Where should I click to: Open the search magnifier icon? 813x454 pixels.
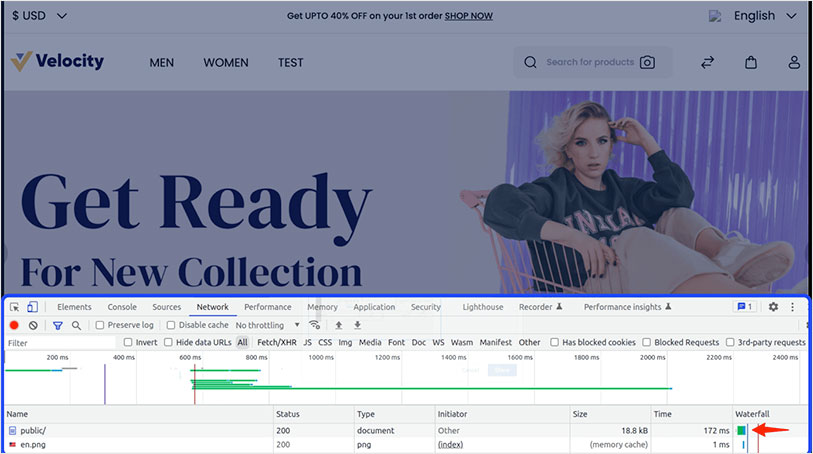pos(530,62)
